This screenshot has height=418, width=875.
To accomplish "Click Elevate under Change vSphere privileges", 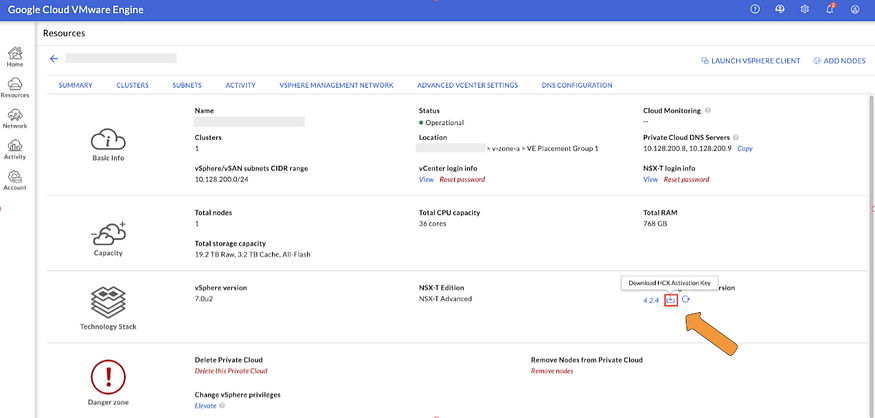I will 205,406.
